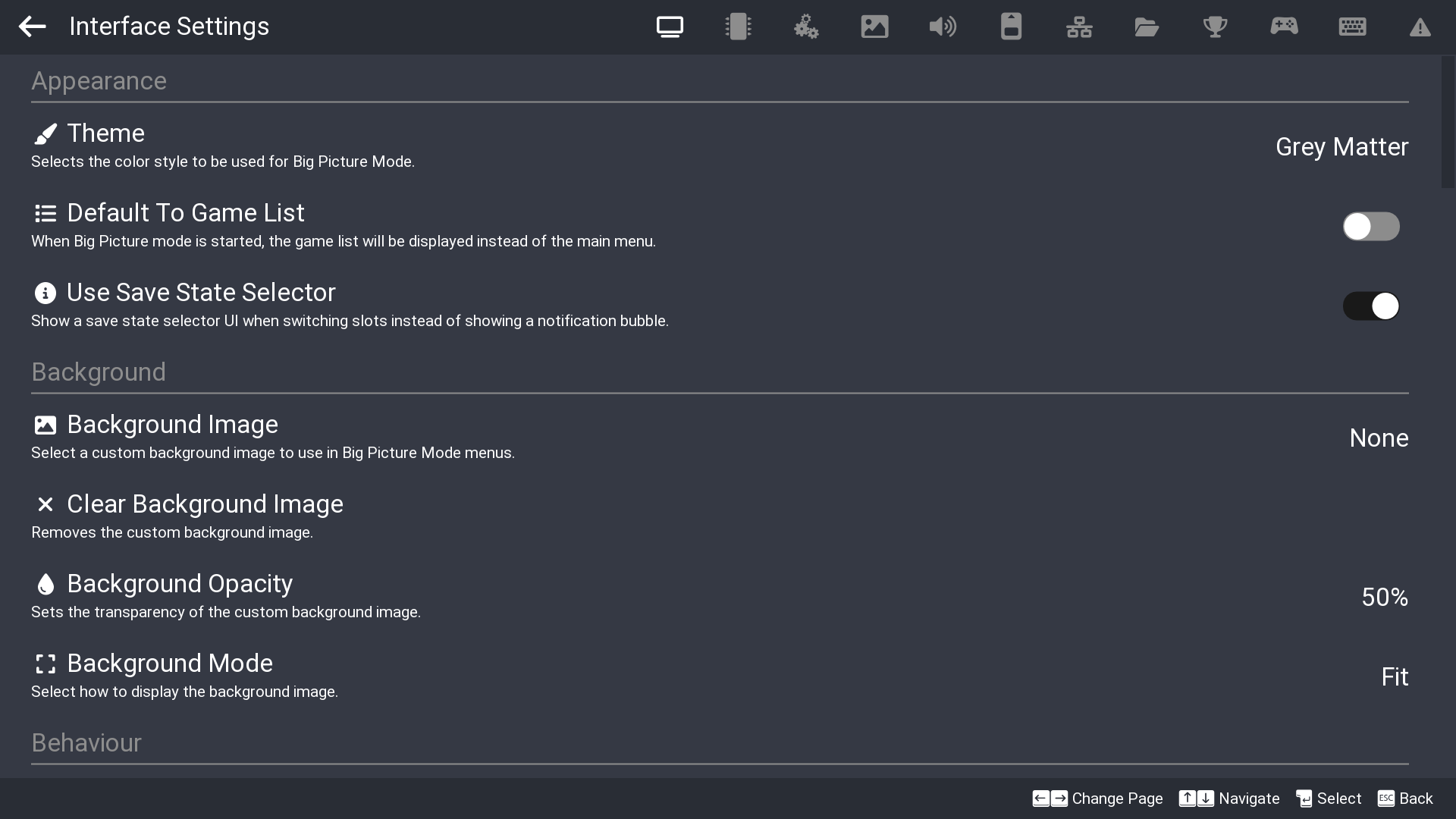This screenshot has height=819, width=1456.
Task: Open the memory card settings page
Action: [1011, 27]
